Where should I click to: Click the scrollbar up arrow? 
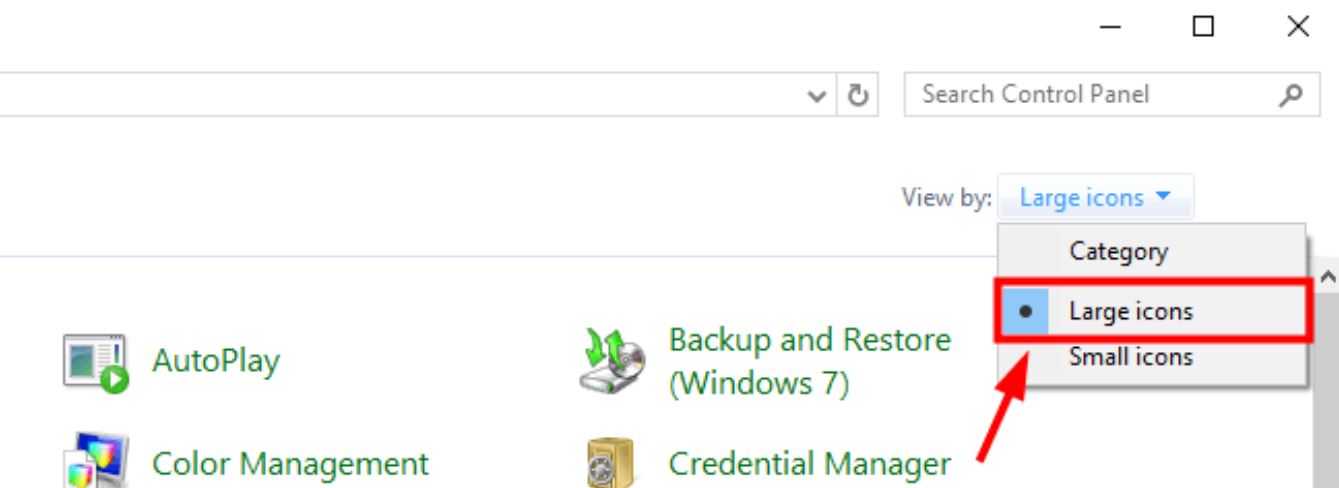[x=1327, y=275]
